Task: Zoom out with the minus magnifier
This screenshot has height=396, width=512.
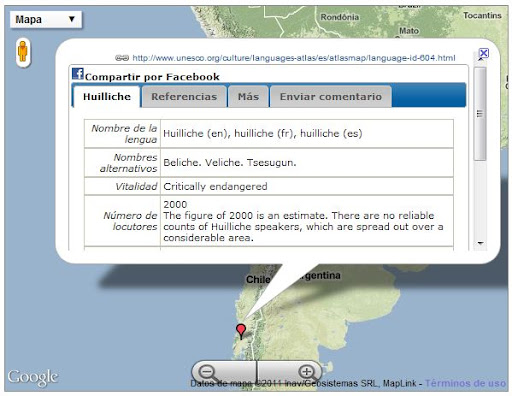Action: pyautogui.click(x=207, y=372)
